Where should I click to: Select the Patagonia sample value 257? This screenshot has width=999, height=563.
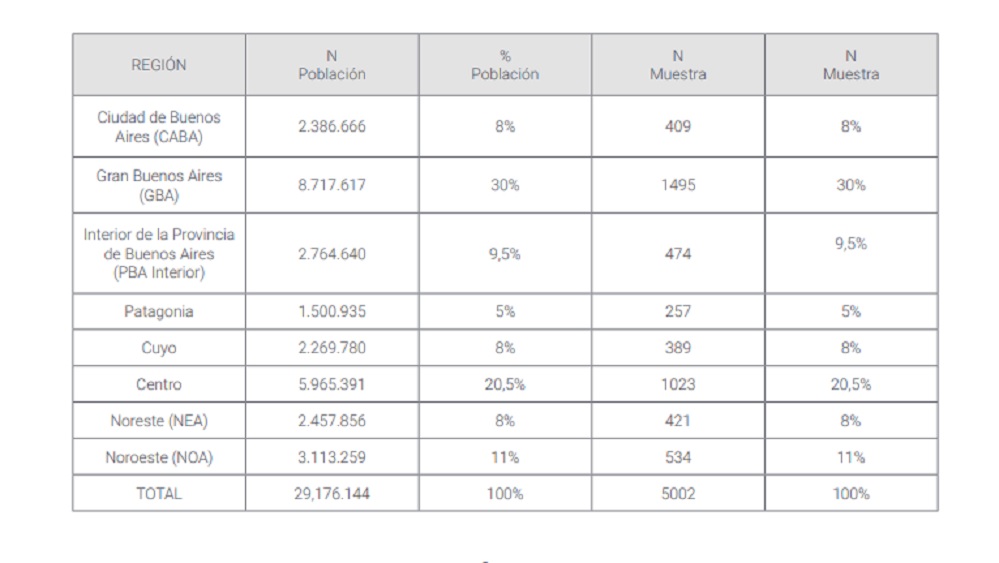[x=678, y=311]
